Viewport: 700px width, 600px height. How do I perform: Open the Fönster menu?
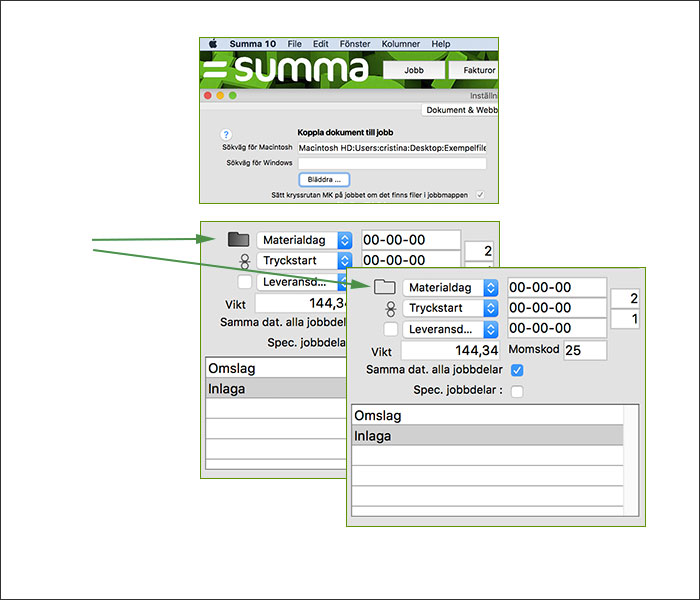(355, 44)
